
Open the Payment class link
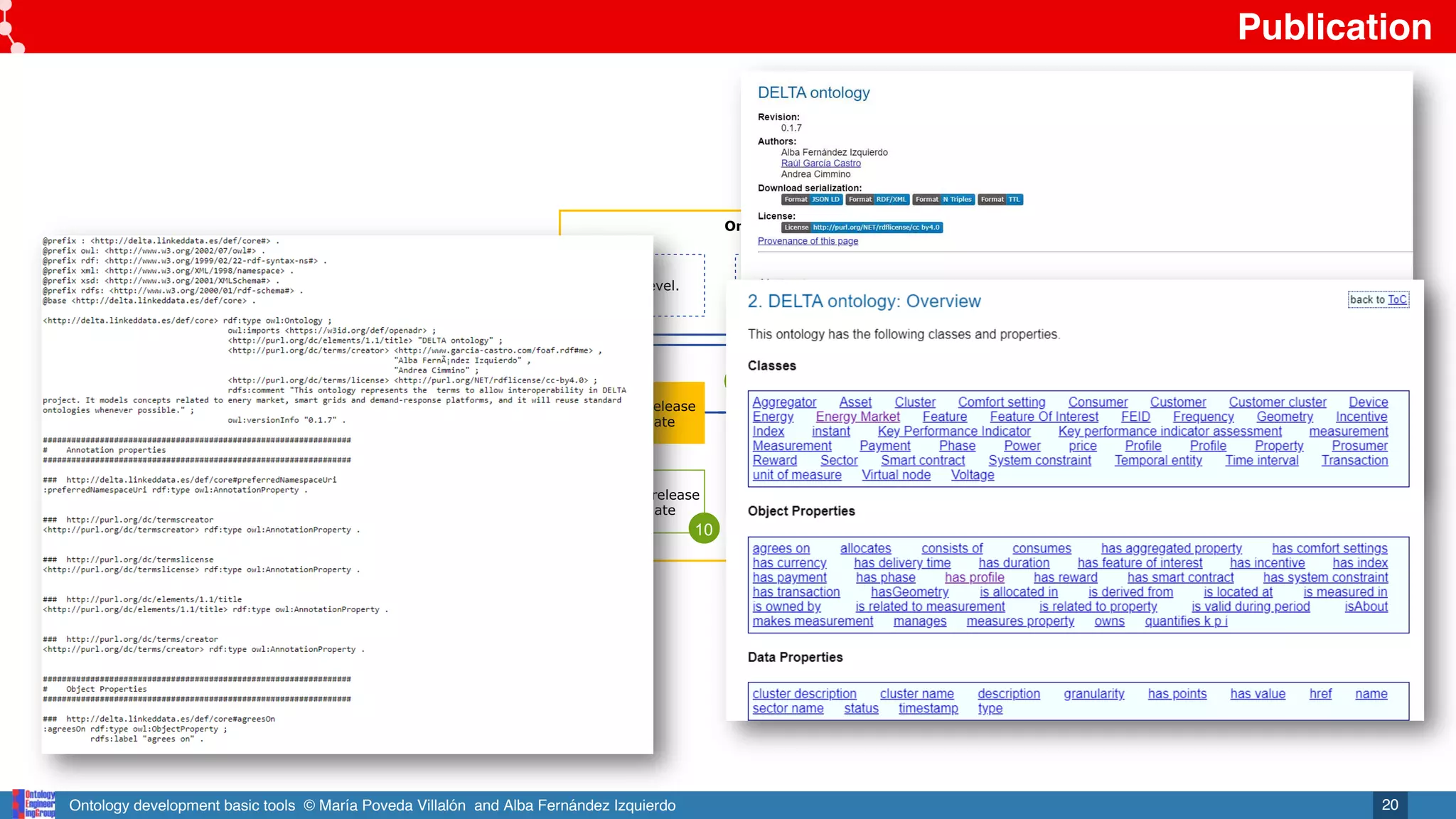pyautogui.click(x=884, y=446)
